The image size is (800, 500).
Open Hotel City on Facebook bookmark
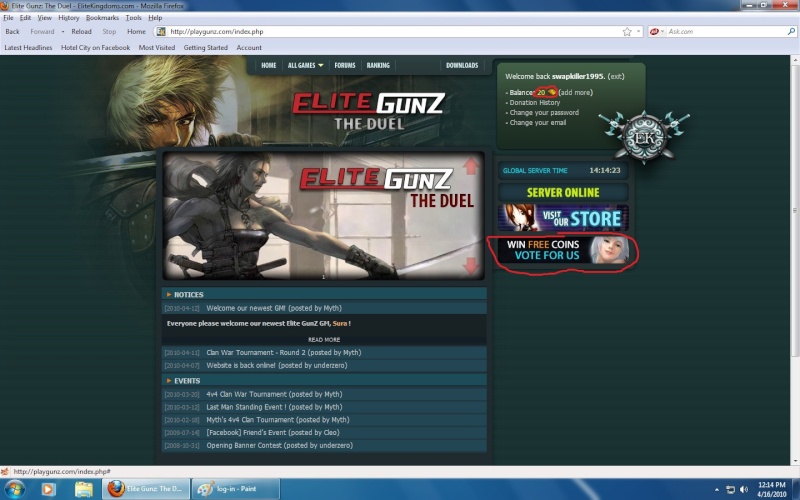click(x=95, y=47)
